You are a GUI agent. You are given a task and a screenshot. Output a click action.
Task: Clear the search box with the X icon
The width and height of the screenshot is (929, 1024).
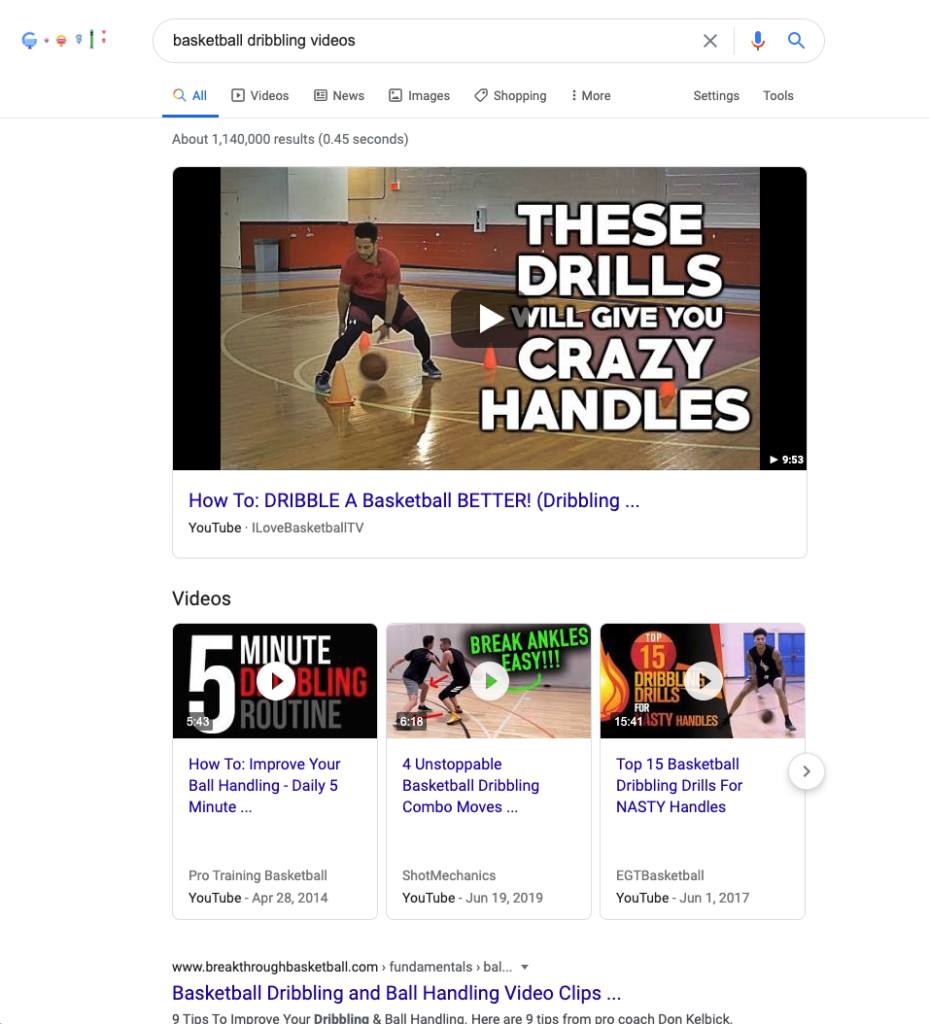click(x=710, y=40)
